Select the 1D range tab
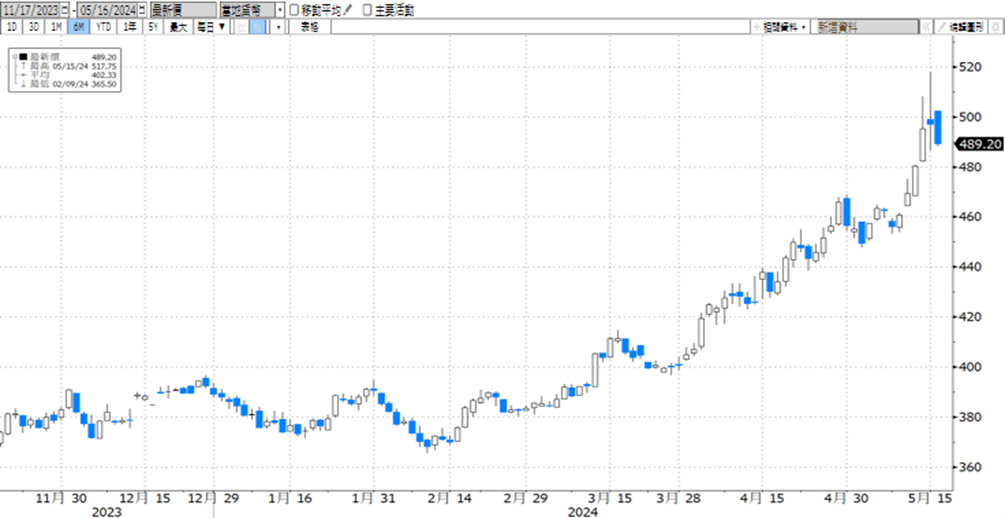 click(x=12, y=27)
